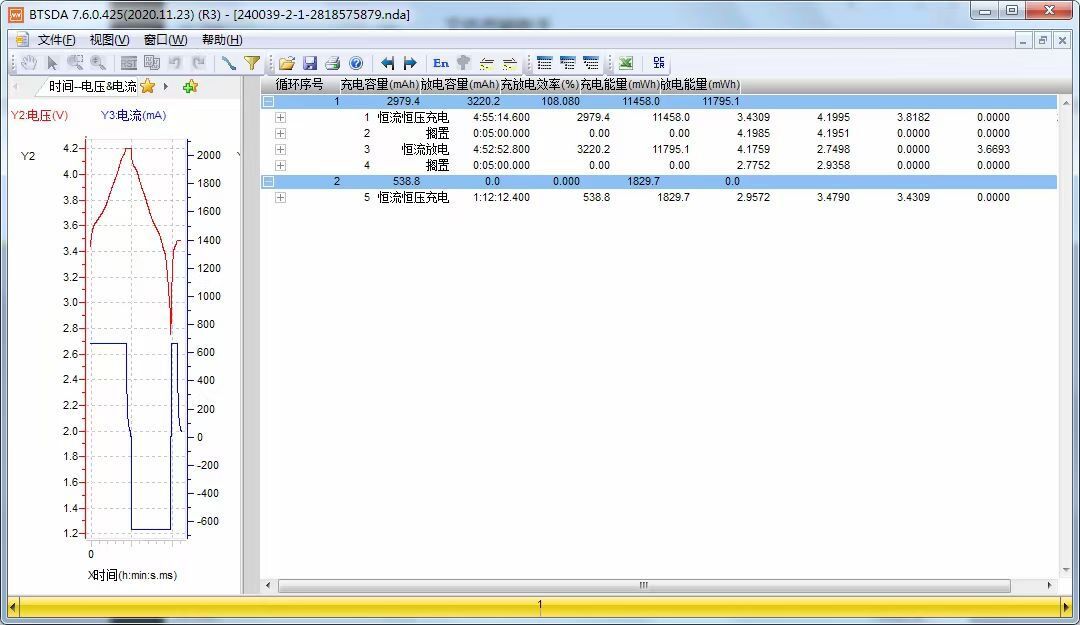Collapse cycle 2 row

269,181
